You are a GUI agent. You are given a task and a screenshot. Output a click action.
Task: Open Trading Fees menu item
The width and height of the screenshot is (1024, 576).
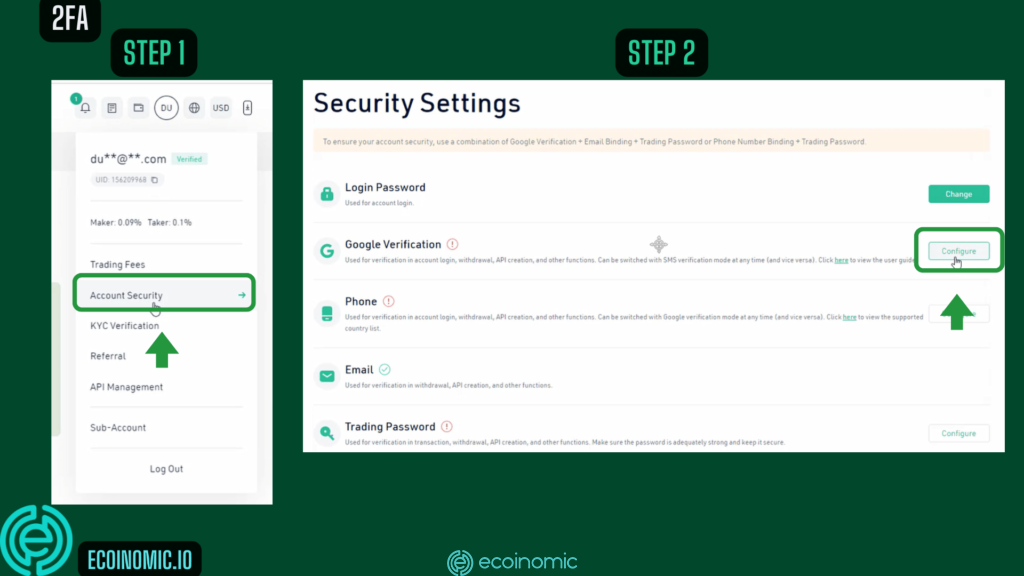click(118, 264)
